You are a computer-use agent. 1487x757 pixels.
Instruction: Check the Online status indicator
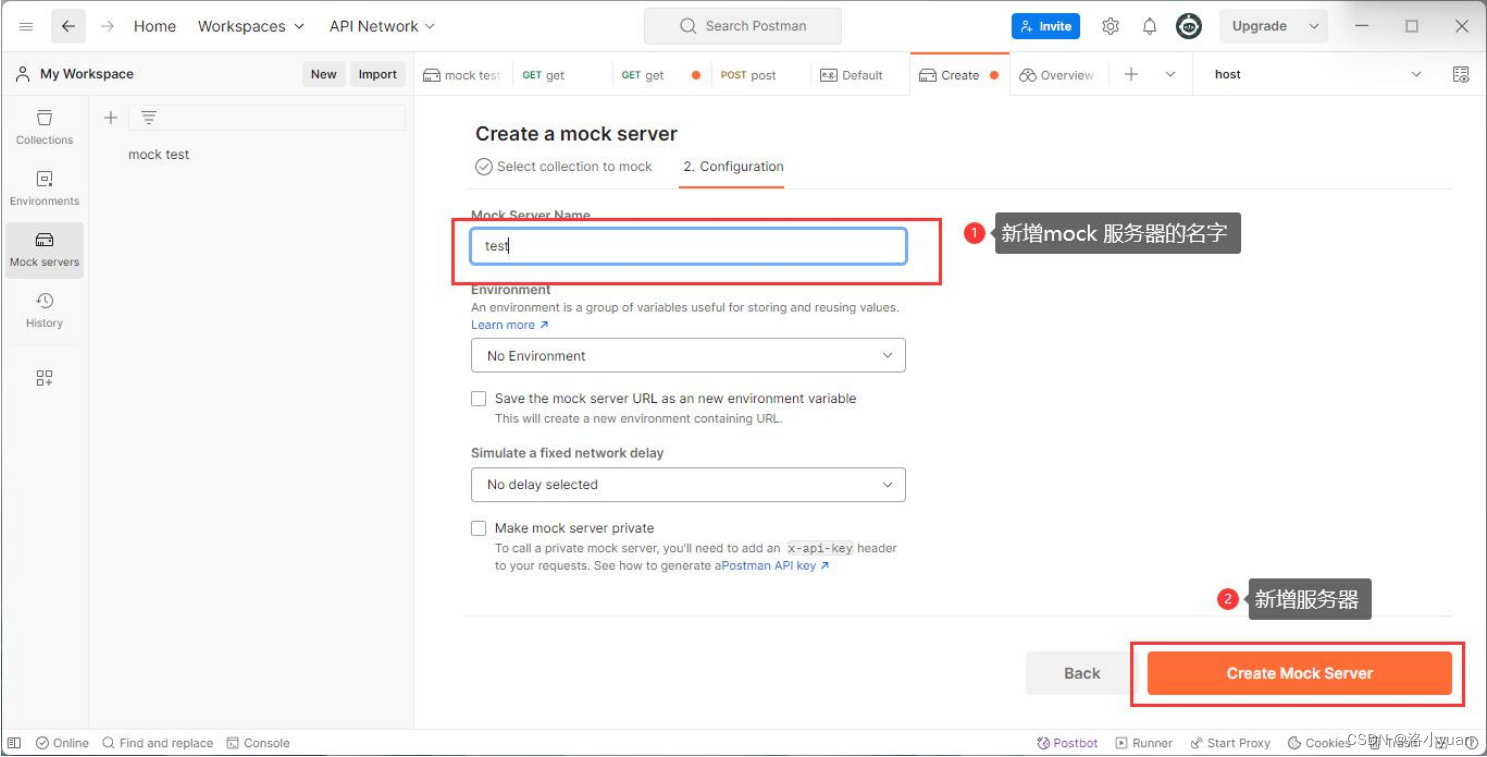[x=62, y=743]
